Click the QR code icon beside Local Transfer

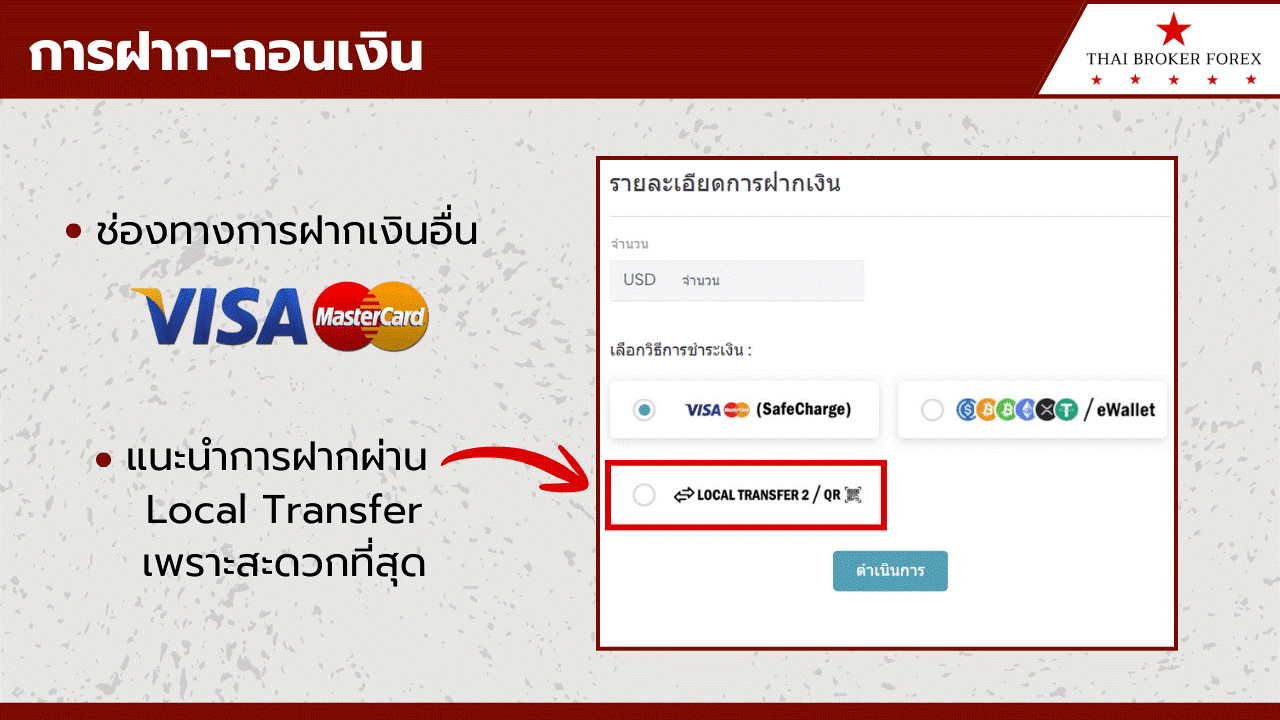(x=853, y=494)
